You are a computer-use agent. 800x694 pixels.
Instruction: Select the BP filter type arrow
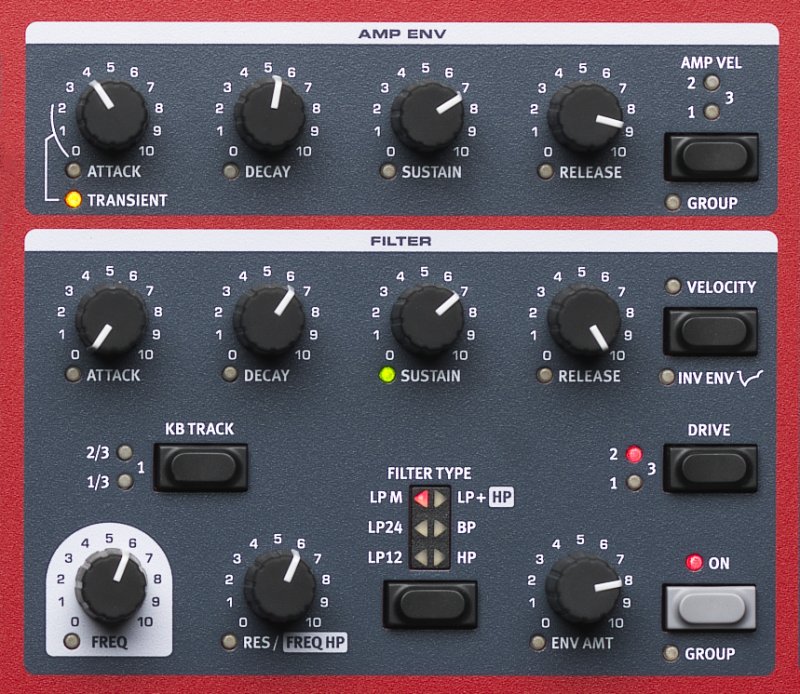(x=441, y=526)
